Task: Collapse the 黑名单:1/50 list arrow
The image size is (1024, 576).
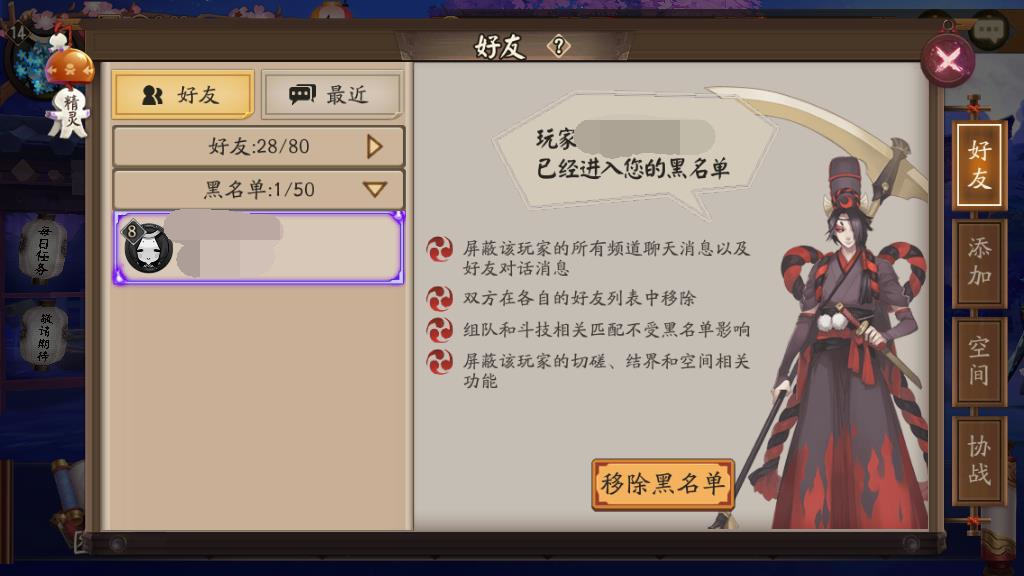Action: point(375,189)
